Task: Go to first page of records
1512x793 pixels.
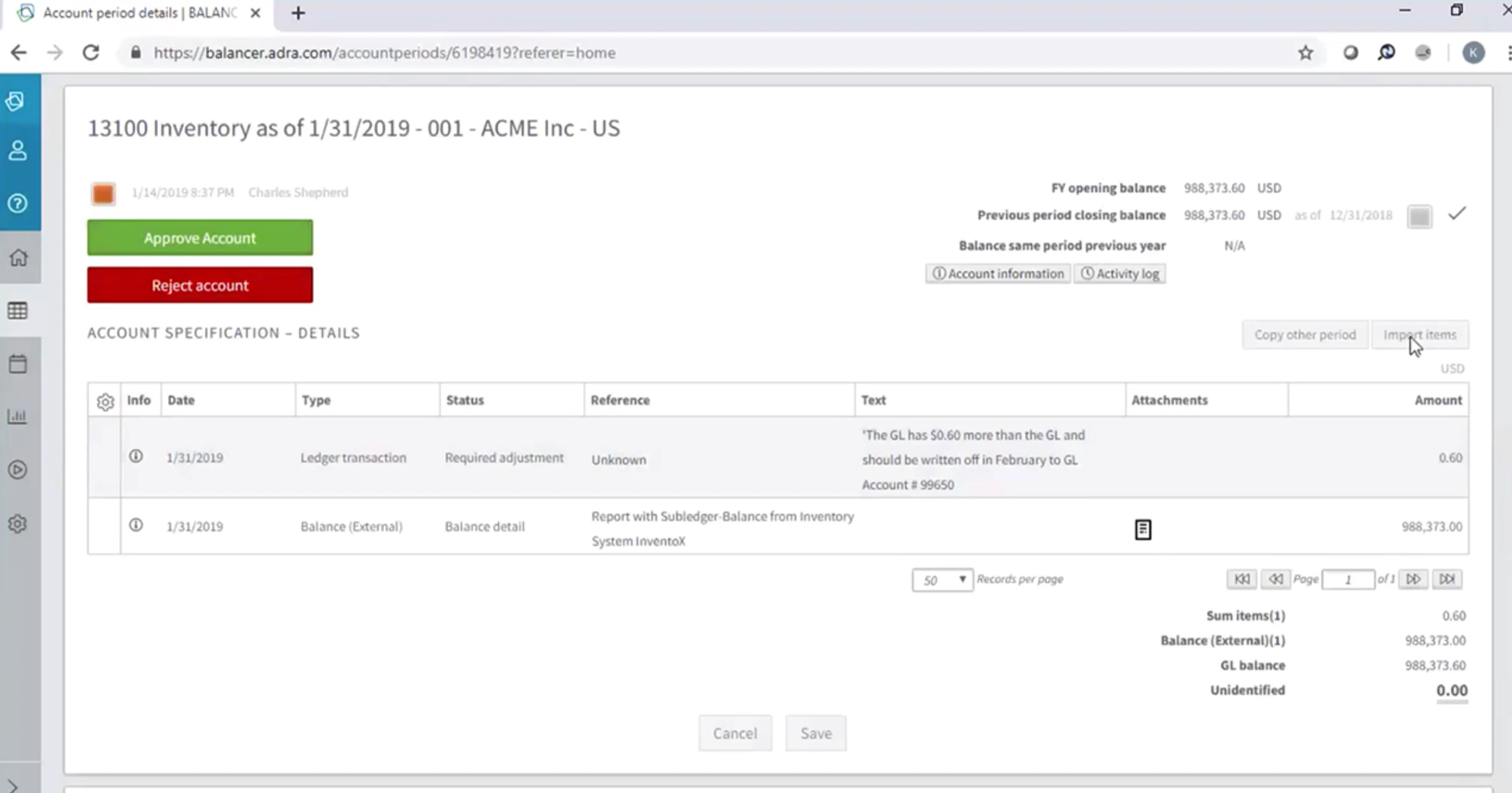Action: [1242, 579]
